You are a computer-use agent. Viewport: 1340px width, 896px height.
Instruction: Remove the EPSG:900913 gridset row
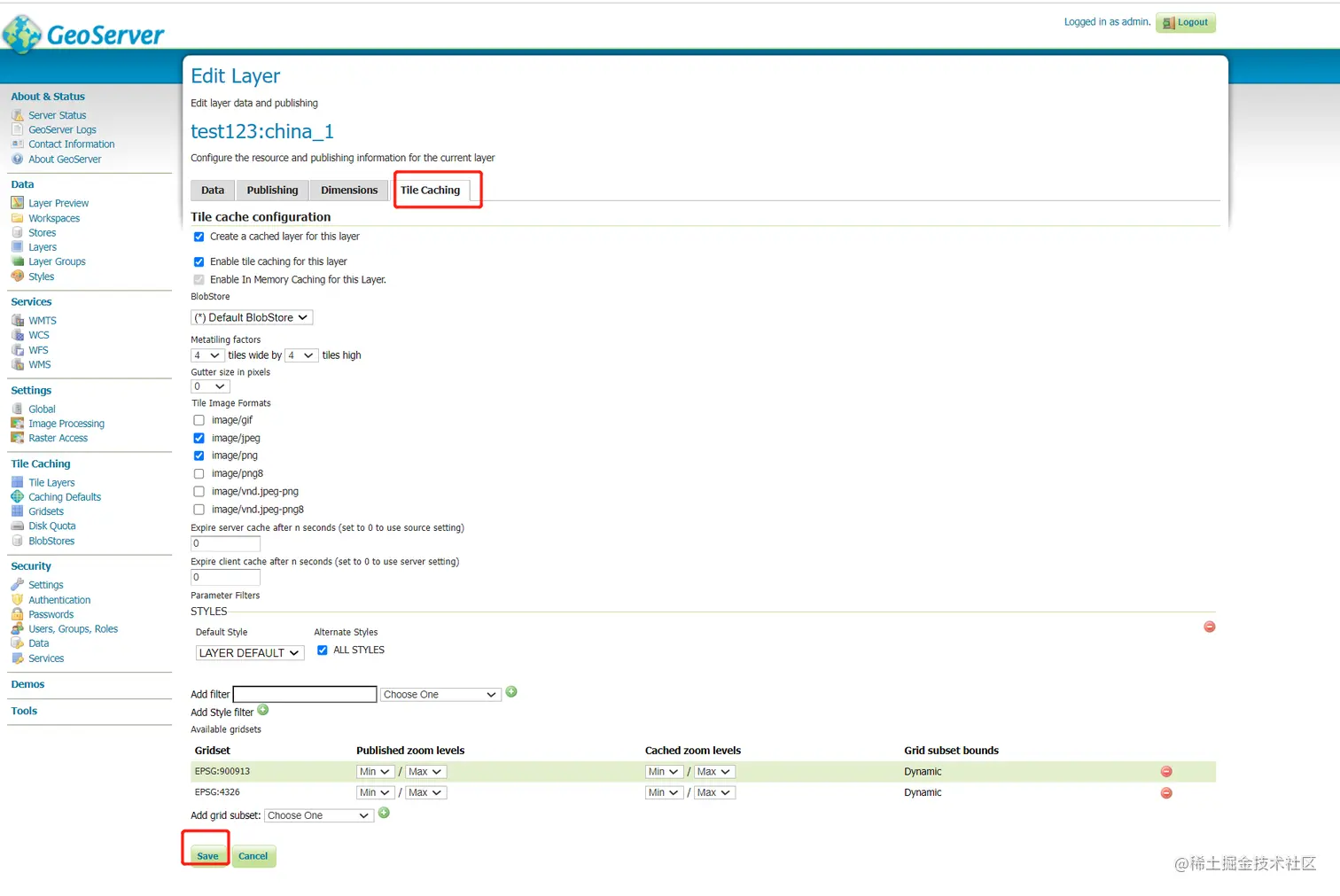(1166, 772)
